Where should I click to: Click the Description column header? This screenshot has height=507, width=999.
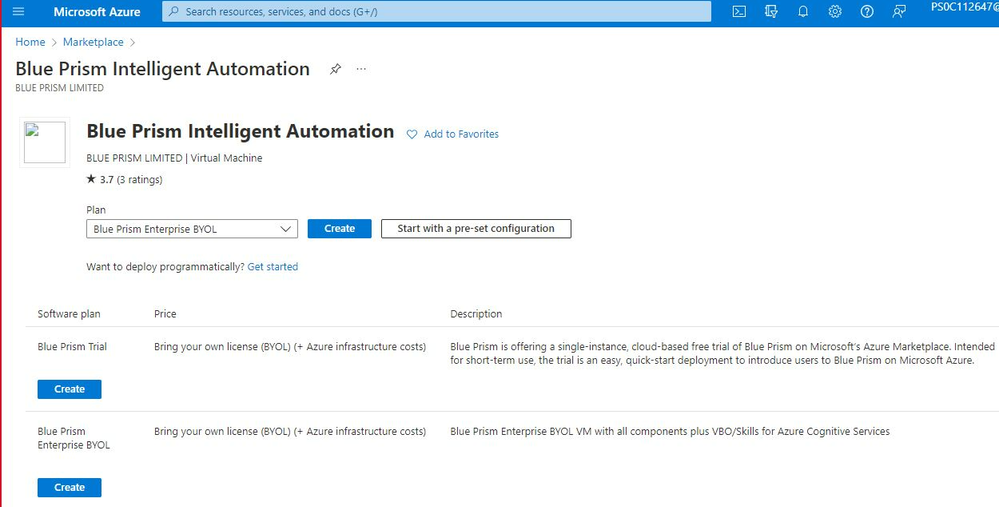click(x=476, y=314)
